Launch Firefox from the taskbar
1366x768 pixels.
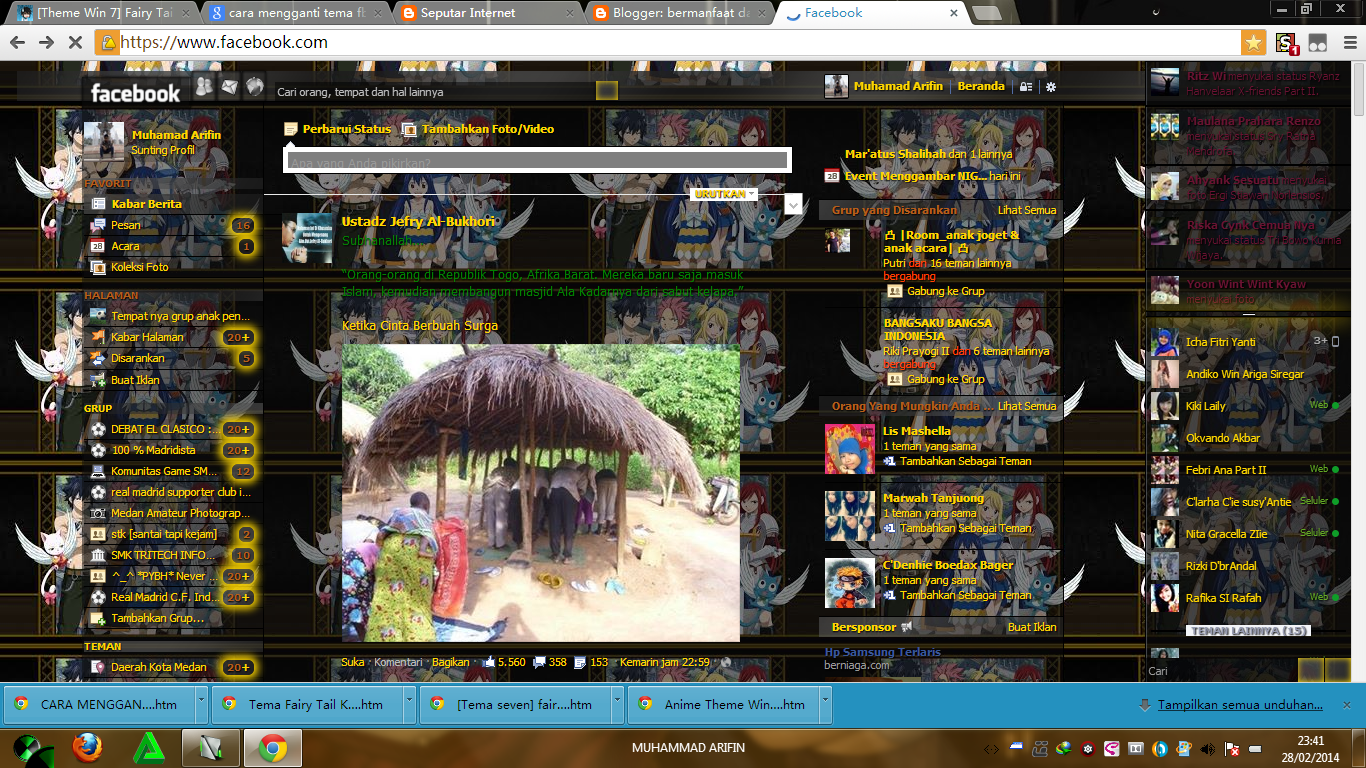click(x=87, y=747)
